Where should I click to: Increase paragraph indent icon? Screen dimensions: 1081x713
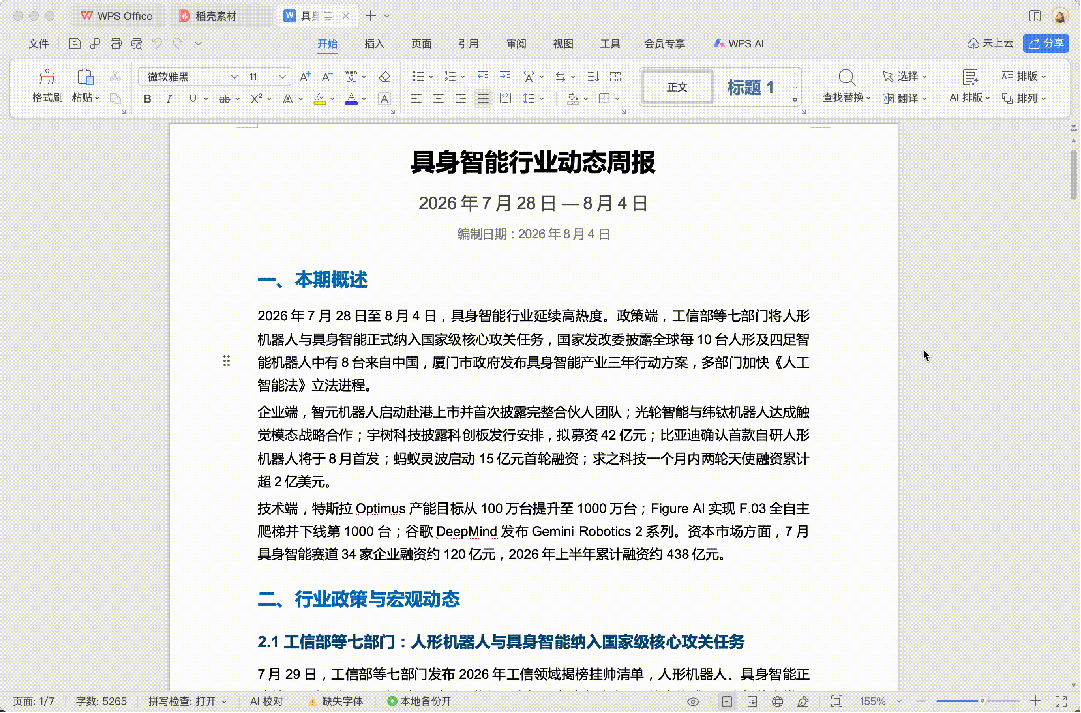505,77
